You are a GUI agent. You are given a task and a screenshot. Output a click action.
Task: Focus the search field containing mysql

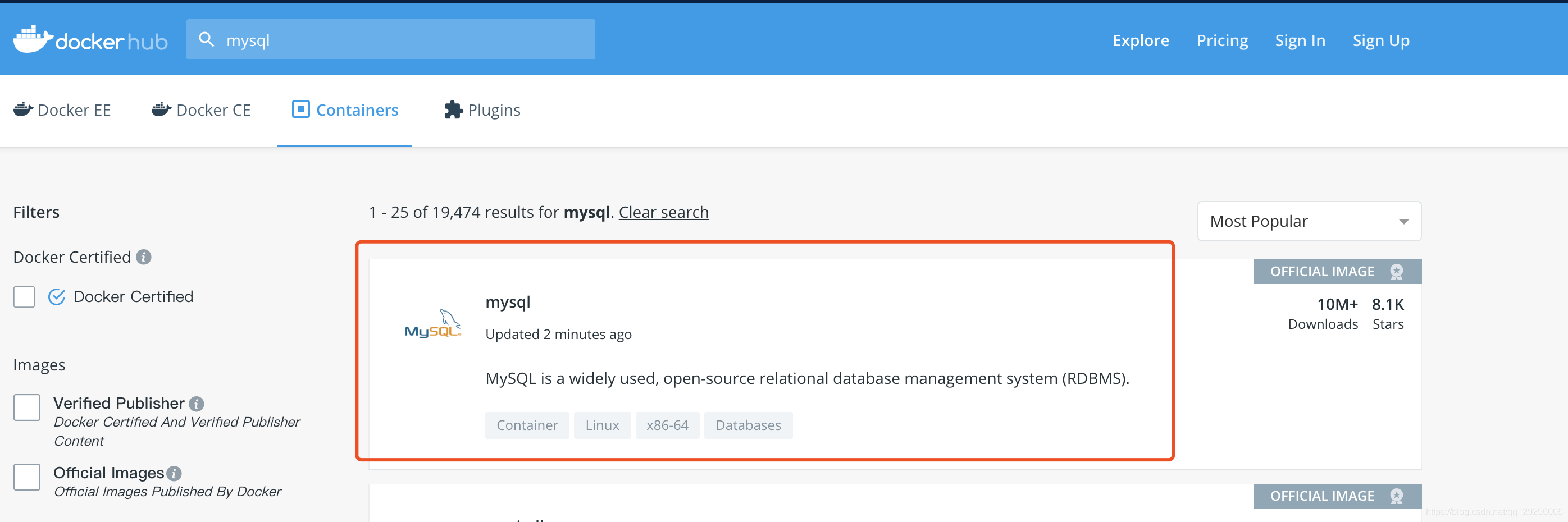391,39
